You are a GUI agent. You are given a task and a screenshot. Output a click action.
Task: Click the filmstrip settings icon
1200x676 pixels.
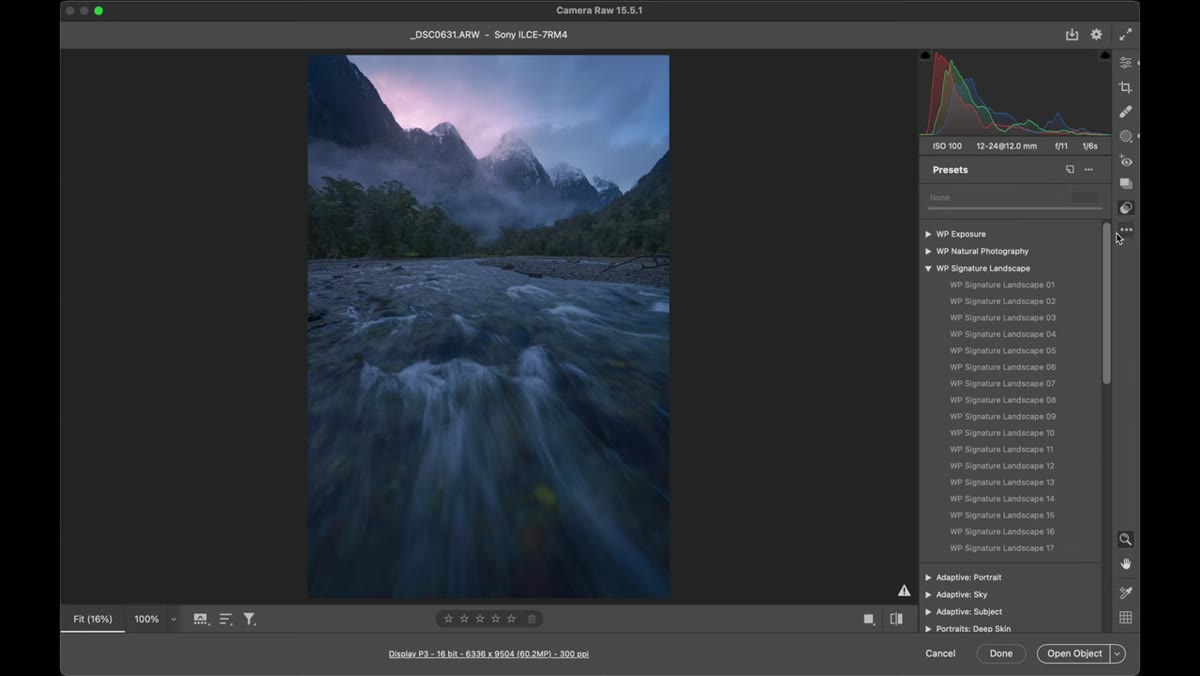pyautogui.click(x=201, y=619)
